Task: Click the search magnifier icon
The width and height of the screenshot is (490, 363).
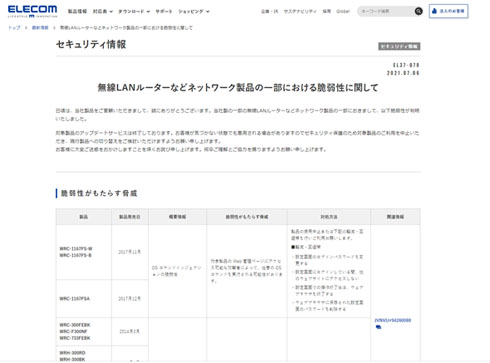Action: point(418,11)
